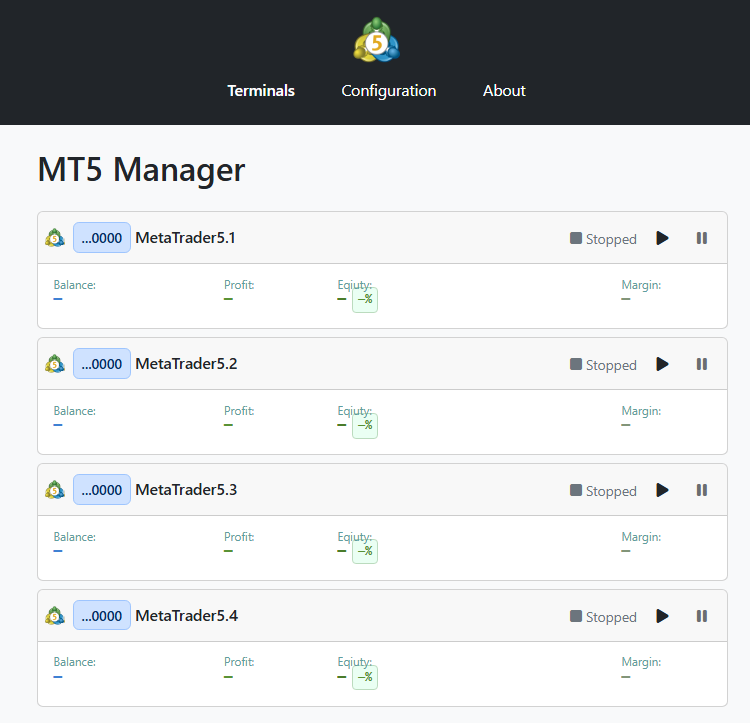
Task: Click the Profit label in MetaTrader5.3 card
Action: click(239, 537)
